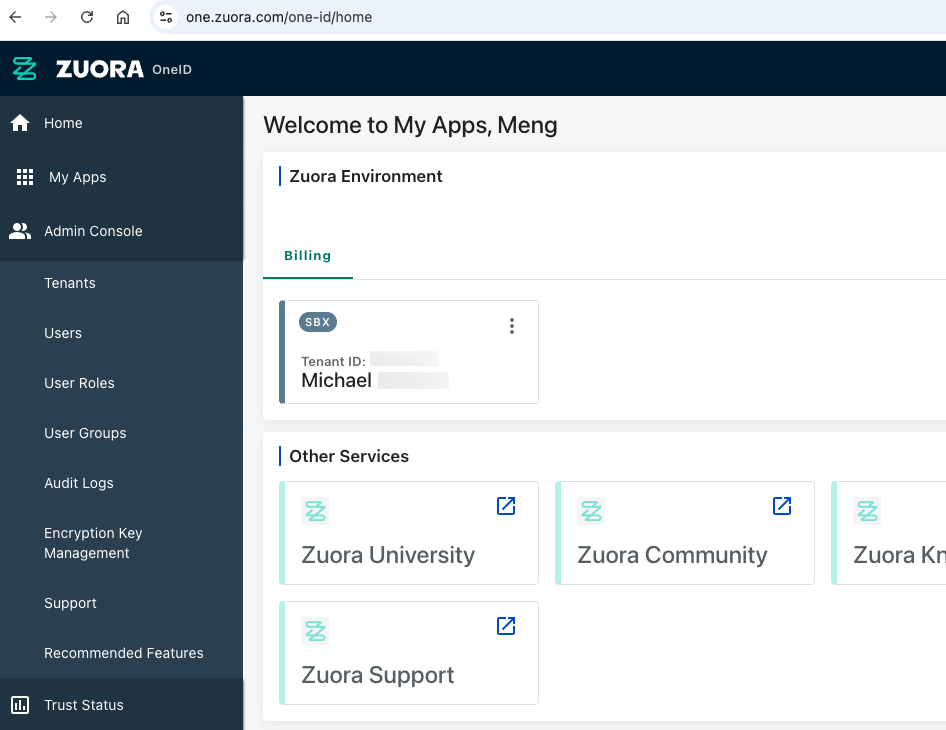Click the Admin Console people icon
Viewport: 946px width, 730px height.
[x=20, y=231]
